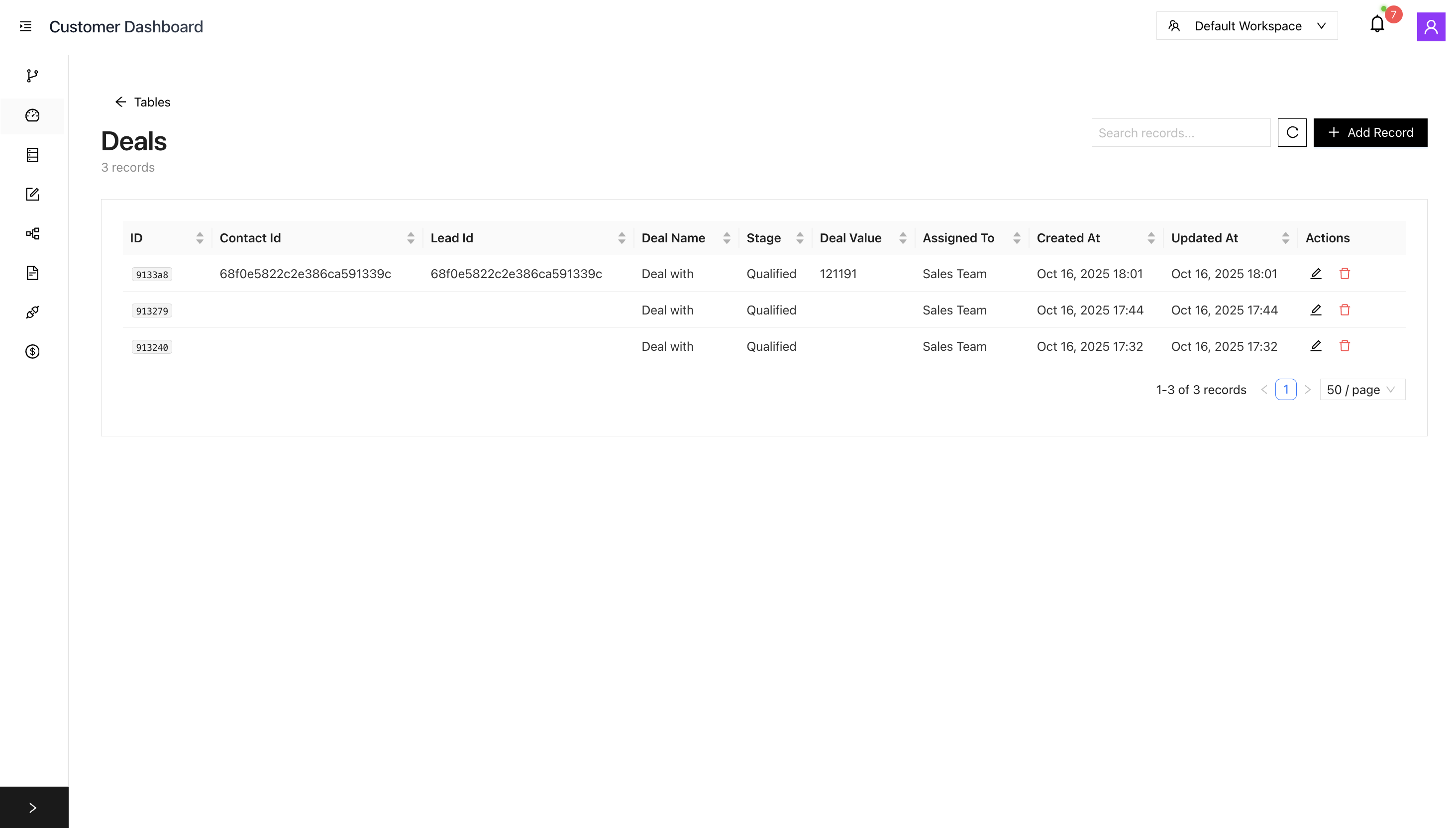Delete the record 913279
This screenshot has height=828, width=1456.
(1344, 310)
